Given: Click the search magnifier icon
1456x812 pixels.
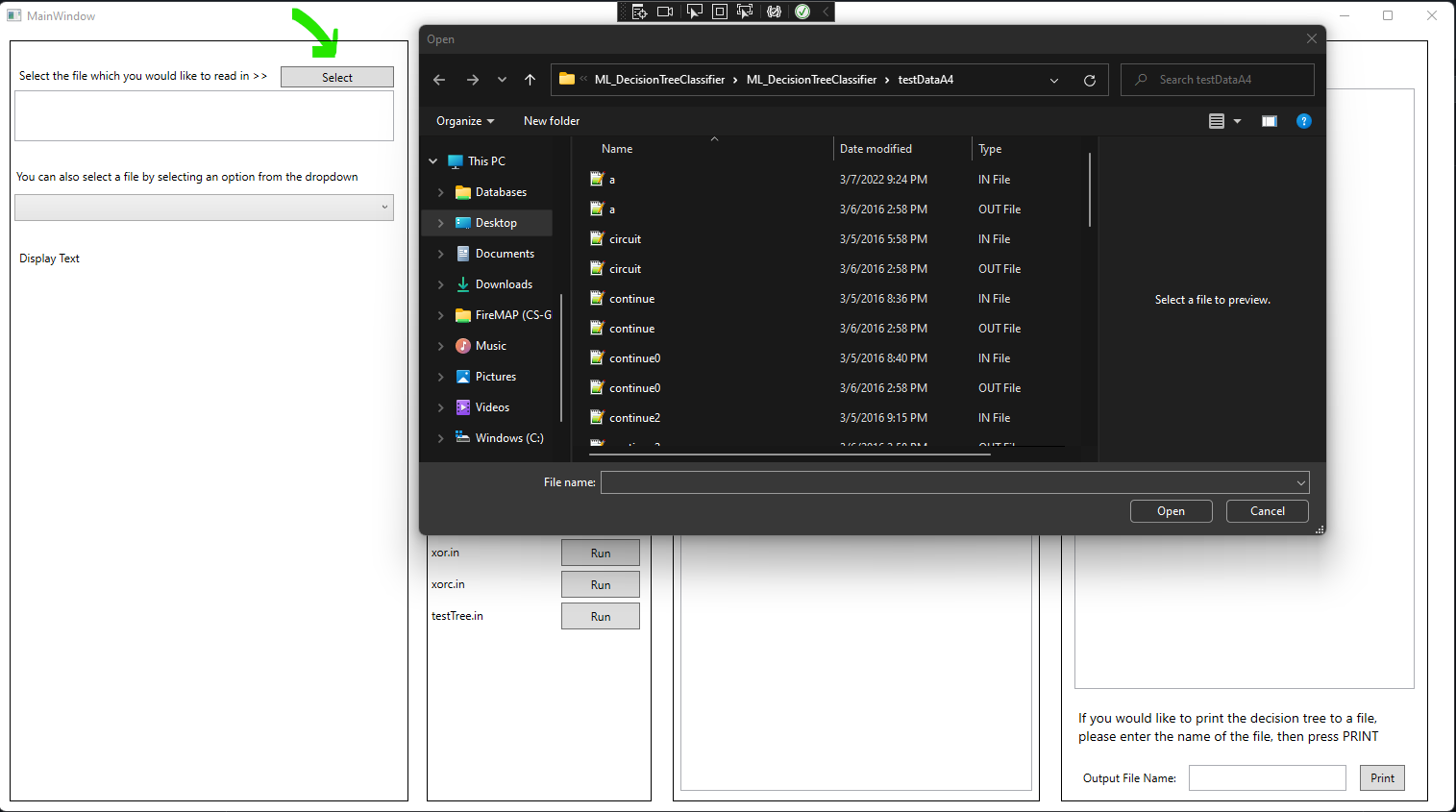Looking at the screenshot, I should pos(1141,80).
